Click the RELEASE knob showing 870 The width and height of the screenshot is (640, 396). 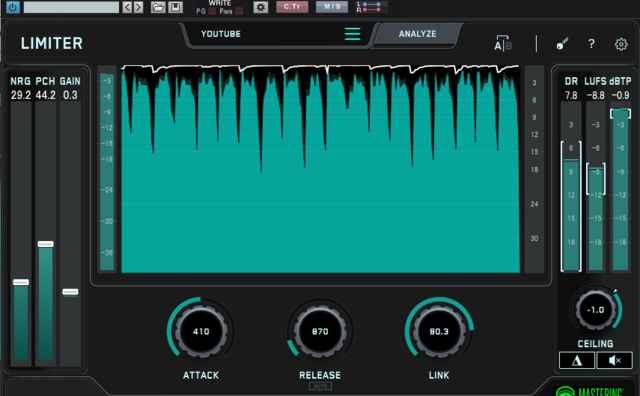click(x=320, y=331)
